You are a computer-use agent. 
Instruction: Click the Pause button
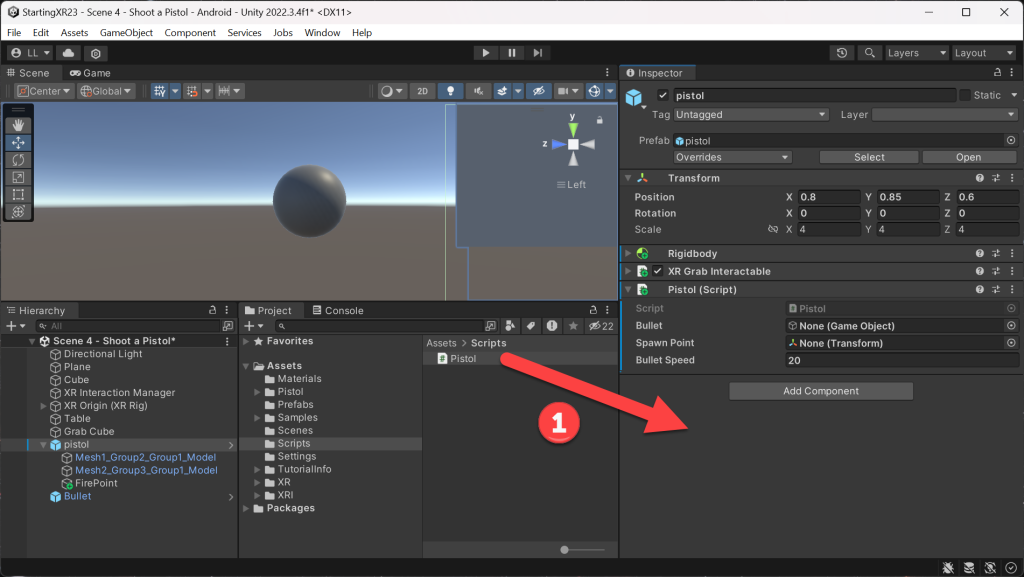pyautogui.click(x=511, y=53)
